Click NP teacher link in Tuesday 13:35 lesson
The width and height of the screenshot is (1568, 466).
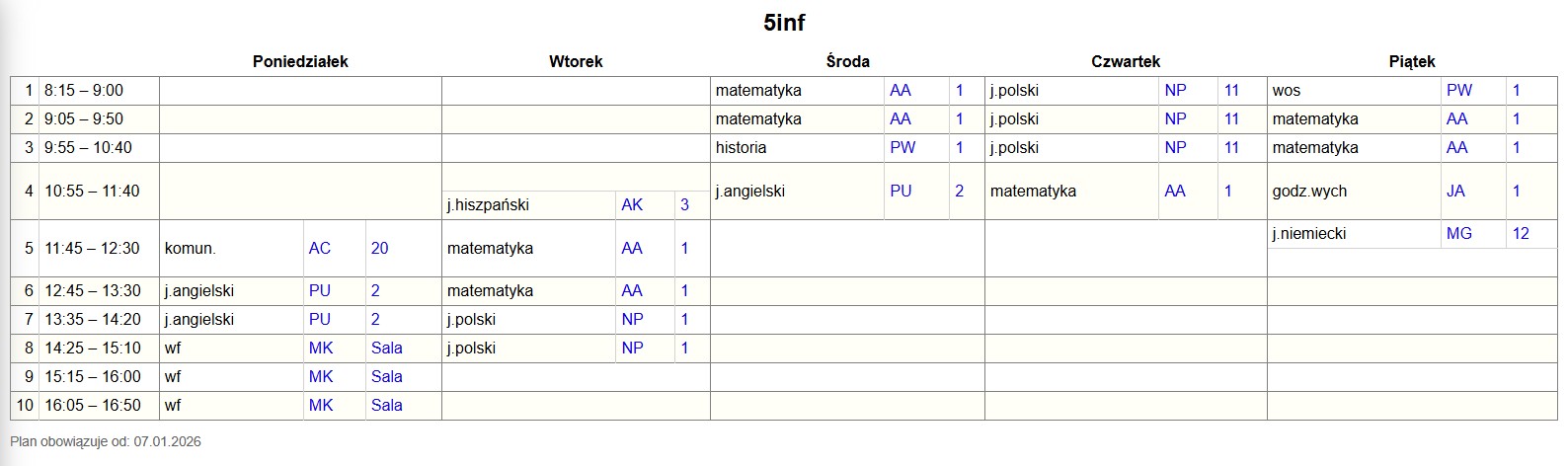click(632, 319)
